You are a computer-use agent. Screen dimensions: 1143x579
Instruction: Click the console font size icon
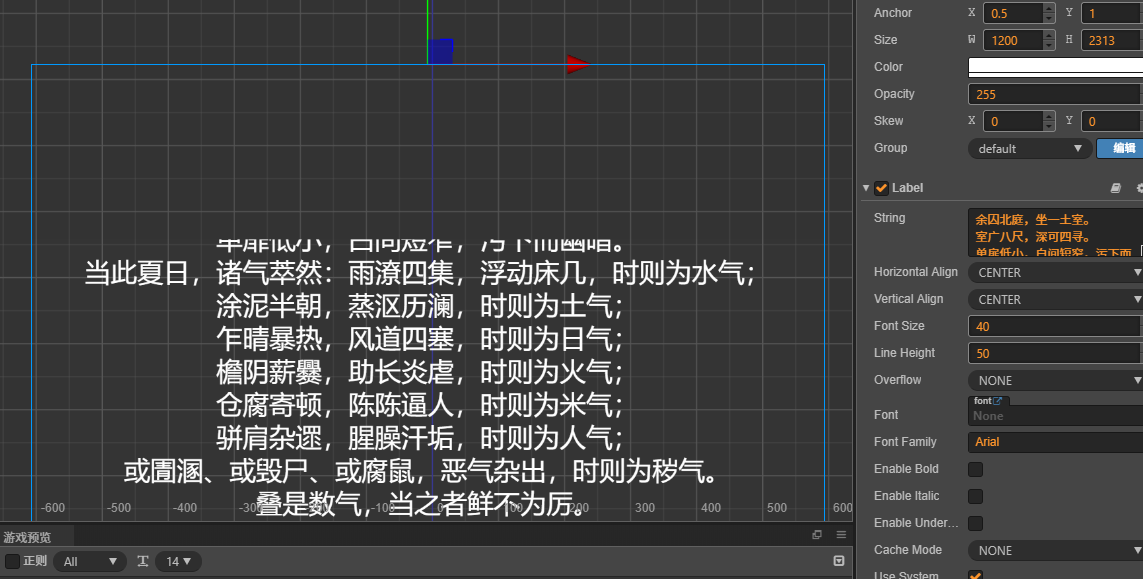142,561
